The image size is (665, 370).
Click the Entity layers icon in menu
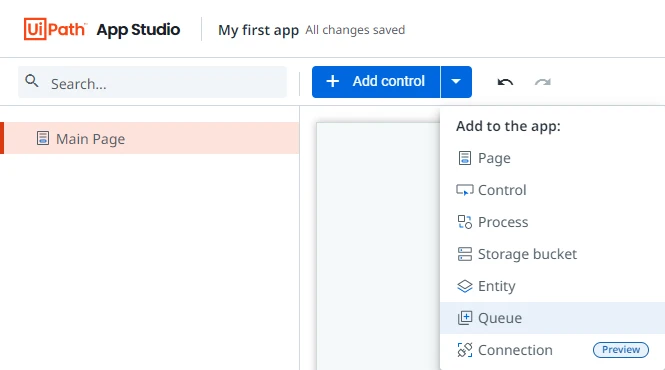(x=465, y=286)
